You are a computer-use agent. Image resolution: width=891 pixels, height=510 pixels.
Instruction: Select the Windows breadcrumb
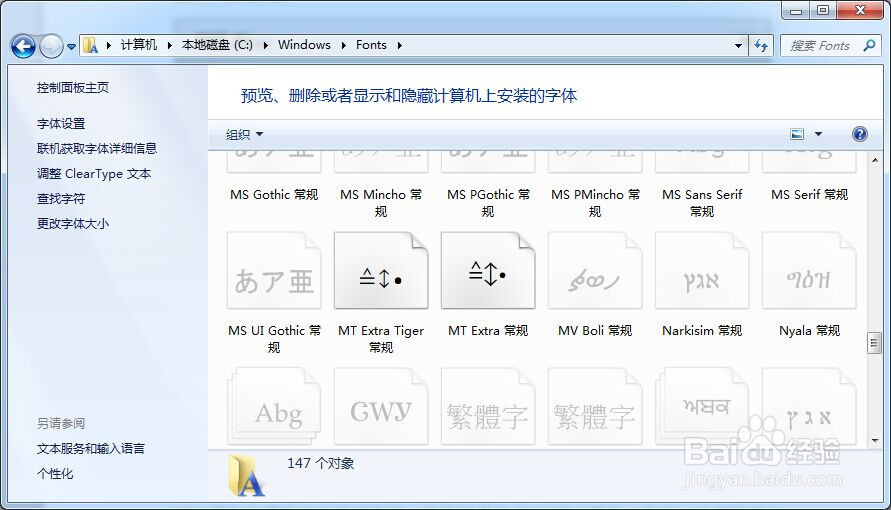[304, 45]
